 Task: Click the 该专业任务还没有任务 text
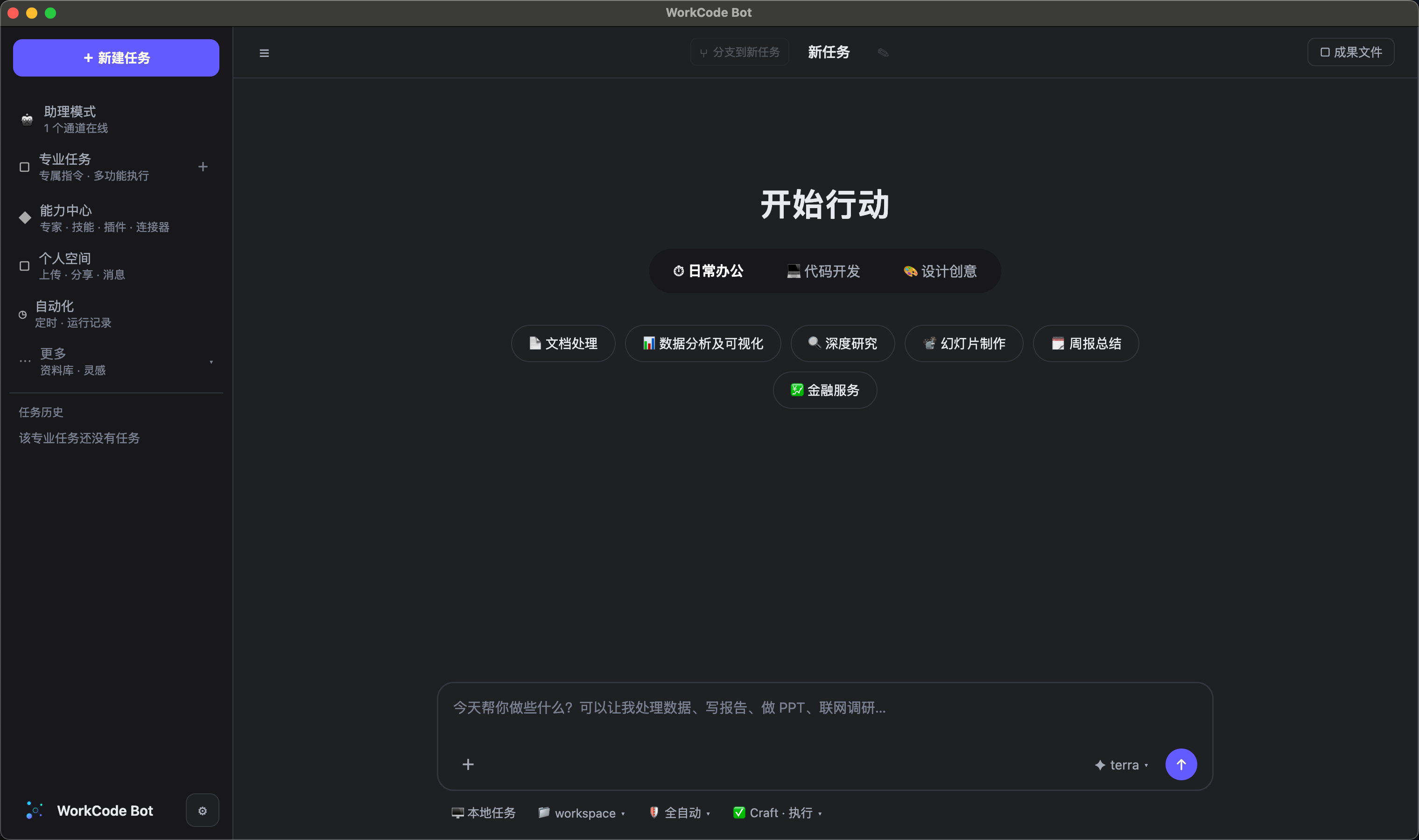point(79,438)
